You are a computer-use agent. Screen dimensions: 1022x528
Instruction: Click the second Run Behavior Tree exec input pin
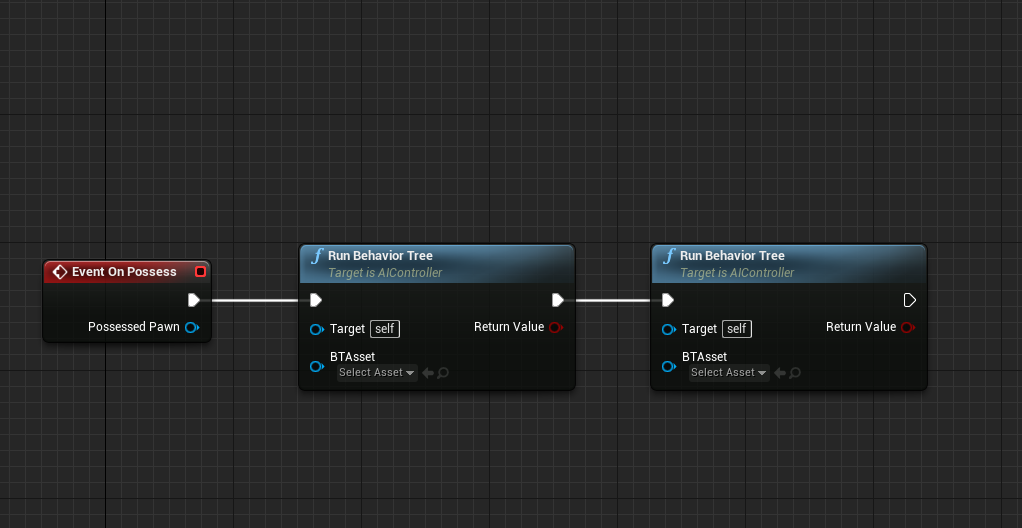tap(668, 300)
